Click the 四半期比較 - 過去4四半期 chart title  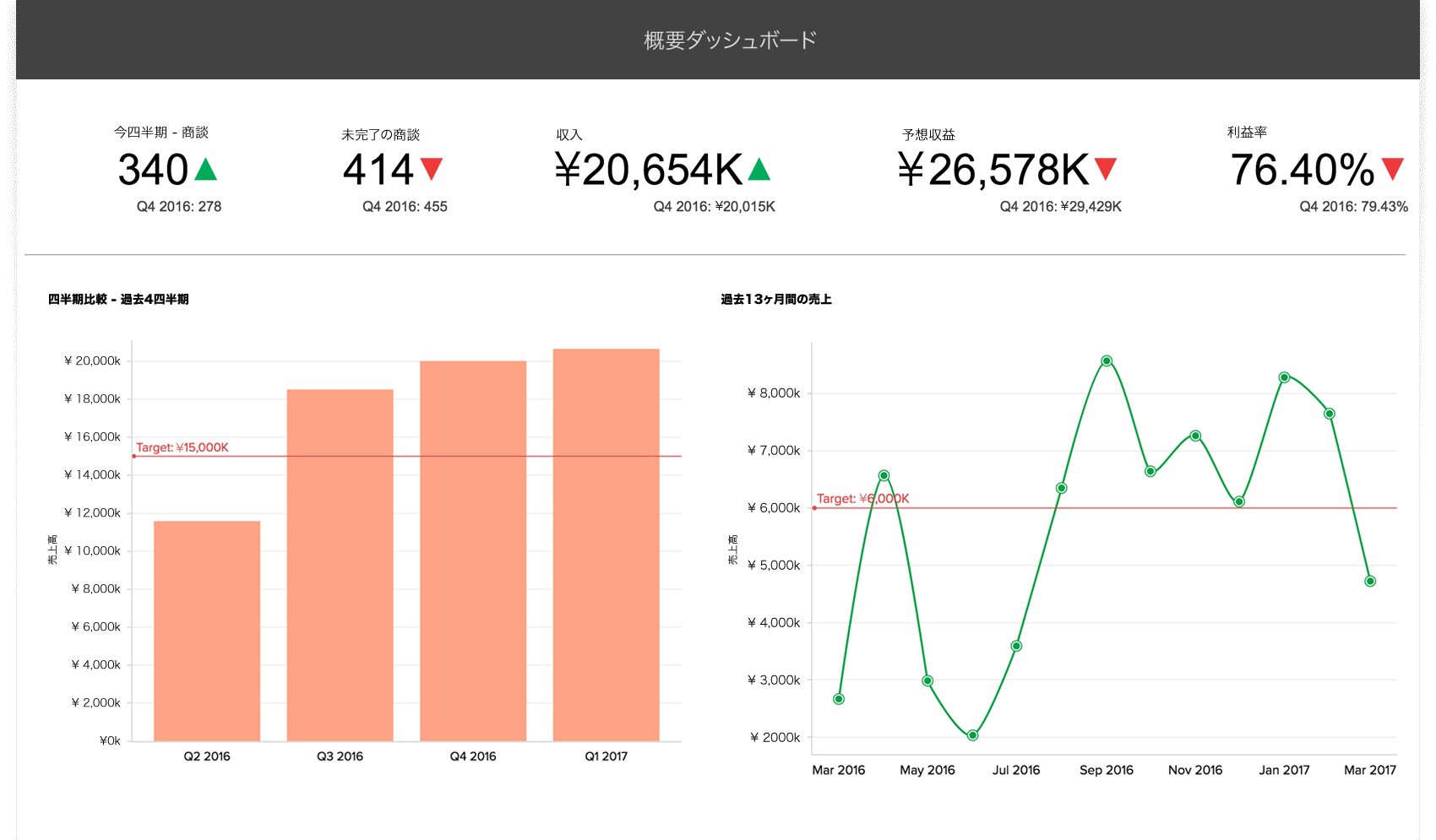tap(118, 299)
